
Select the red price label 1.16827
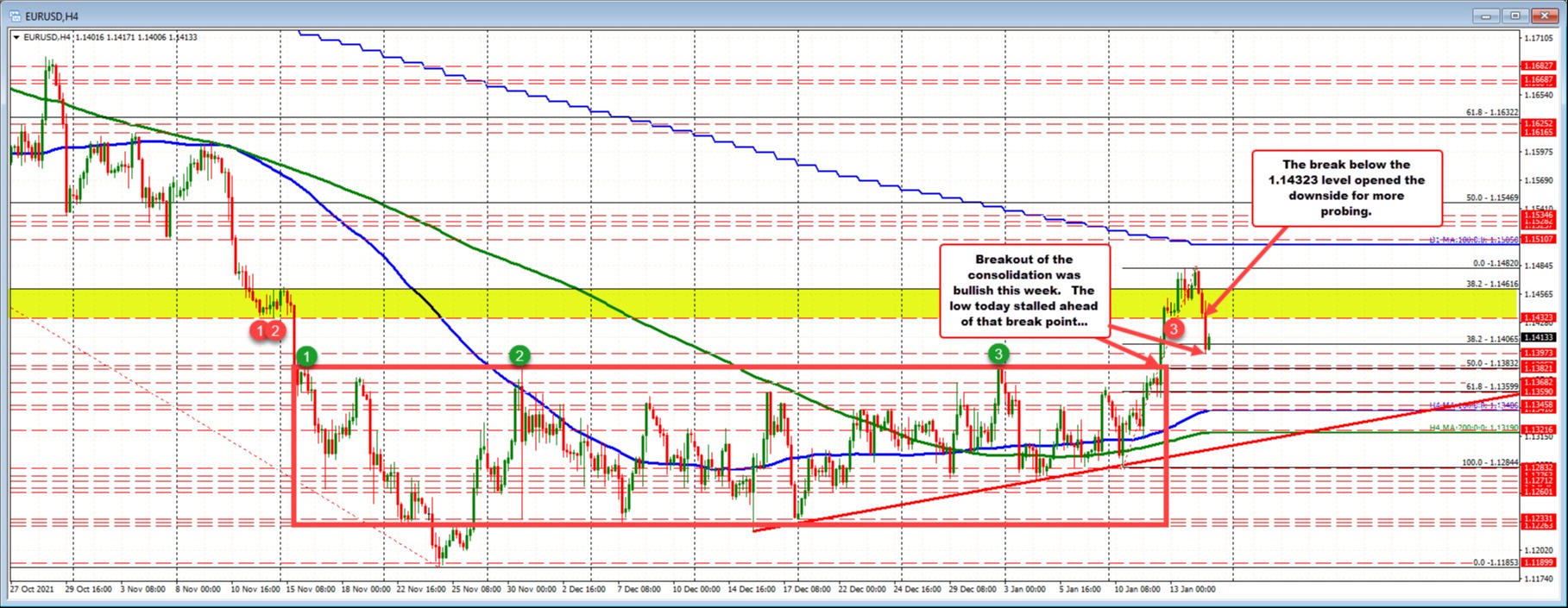pos(1538,66)
